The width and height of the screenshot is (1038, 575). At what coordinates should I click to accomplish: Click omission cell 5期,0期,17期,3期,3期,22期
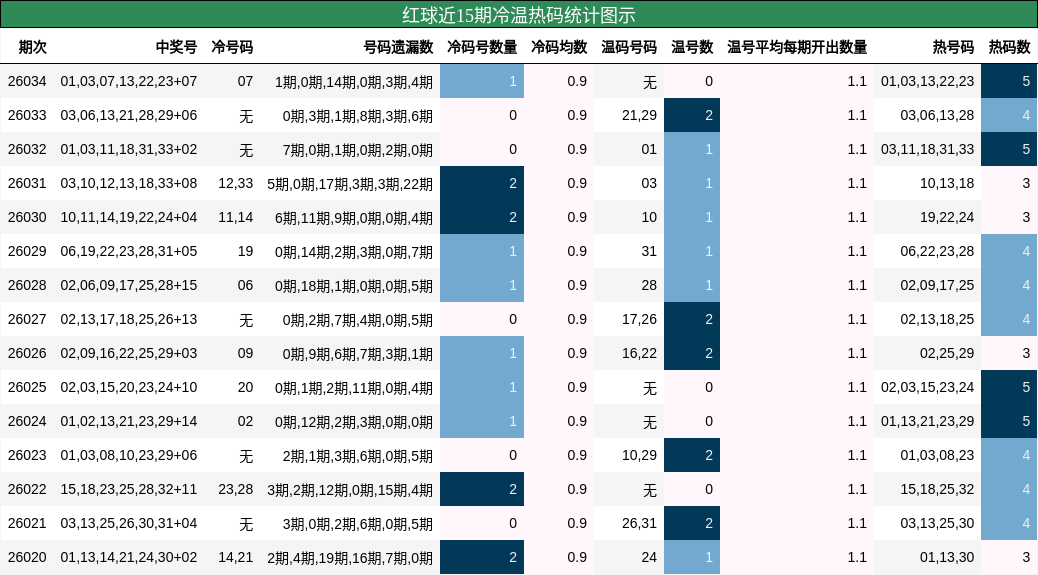(x=350, y=184)
